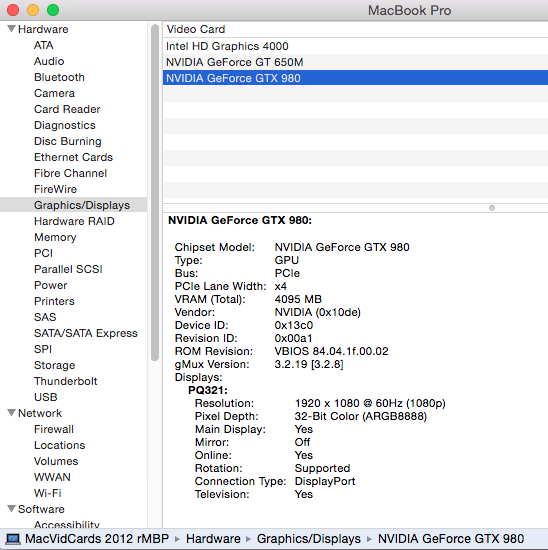Show Power information
The image size is (548, 550).
pyautogui.click(x=50, y=285)
